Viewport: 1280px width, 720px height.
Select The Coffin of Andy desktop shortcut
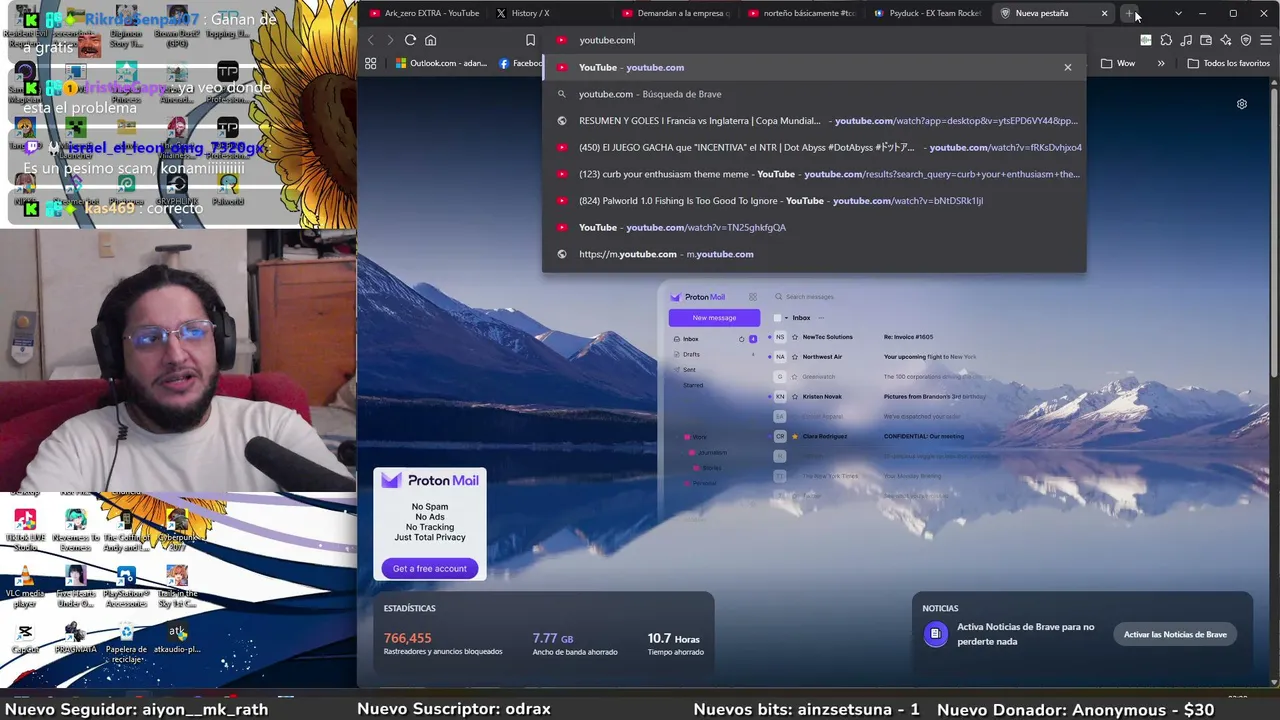click(126, 529)
